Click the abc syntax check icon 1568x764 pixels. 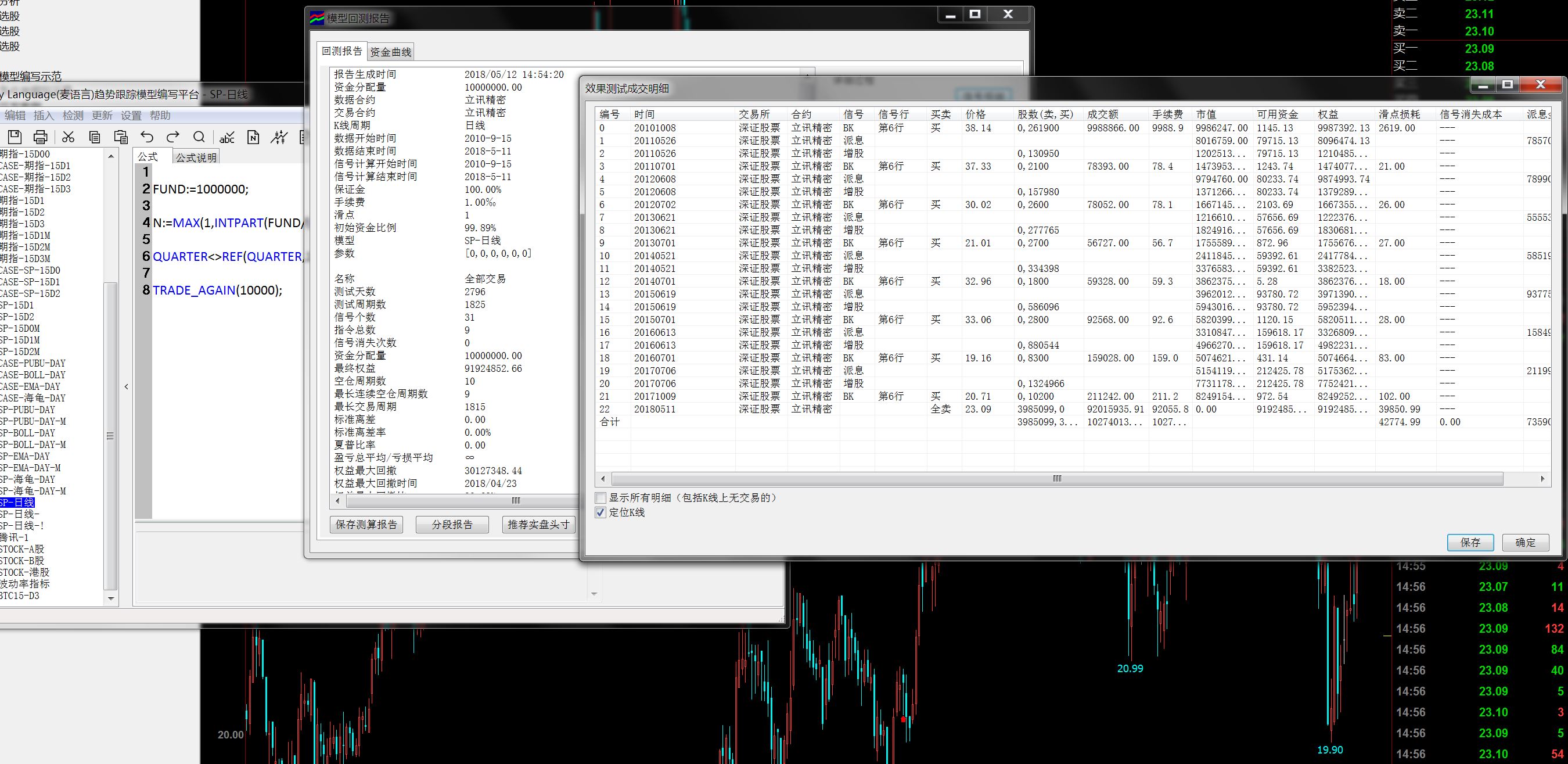pos(227,138)
